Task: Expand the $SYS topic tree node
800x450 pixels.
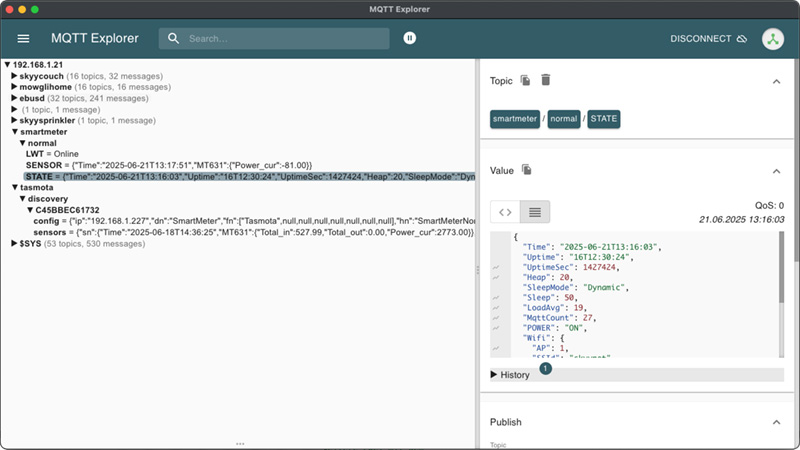Action: tap(14, 242)
